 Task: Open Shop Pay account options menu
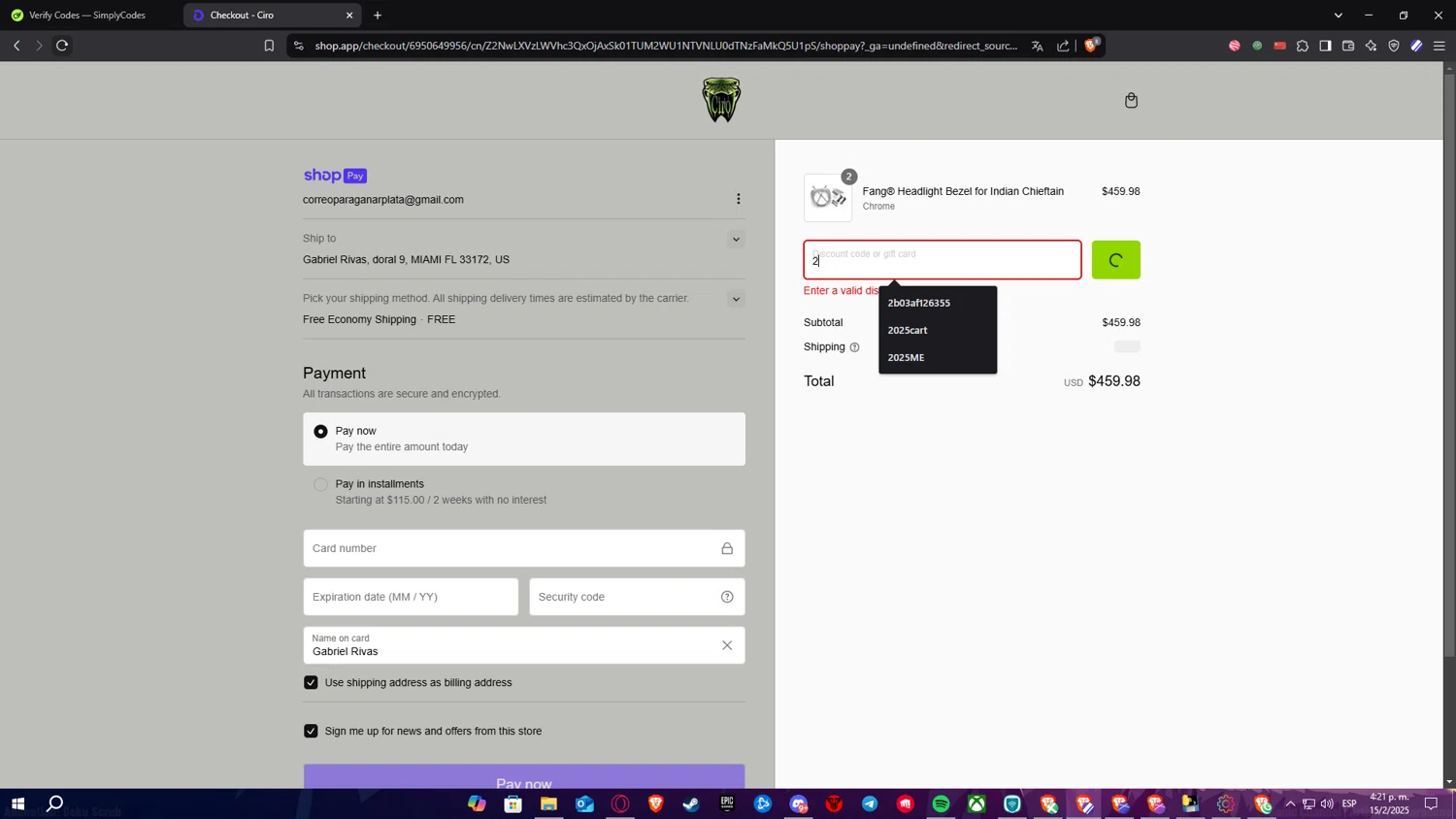pos(738,199)
